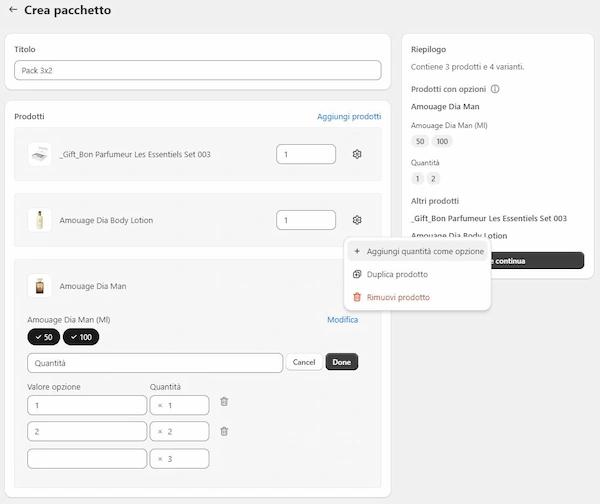Click the Amouage Dia Man name beside its thumbnail

93,286
